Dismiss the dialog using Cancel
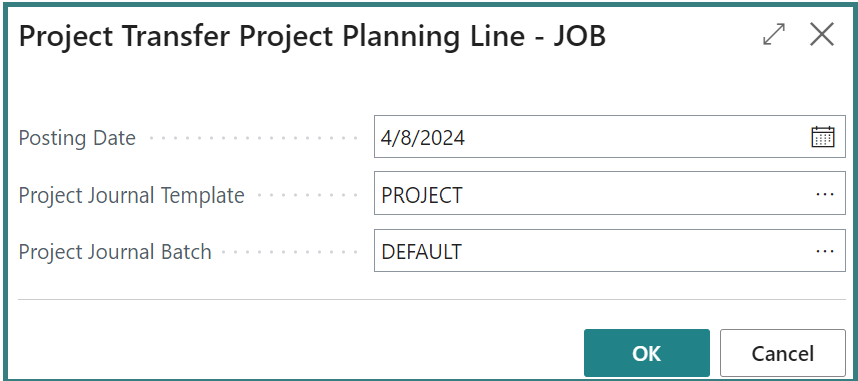This screenshot has height=381, width=858. pyautogui.click(x=782, y=353)
